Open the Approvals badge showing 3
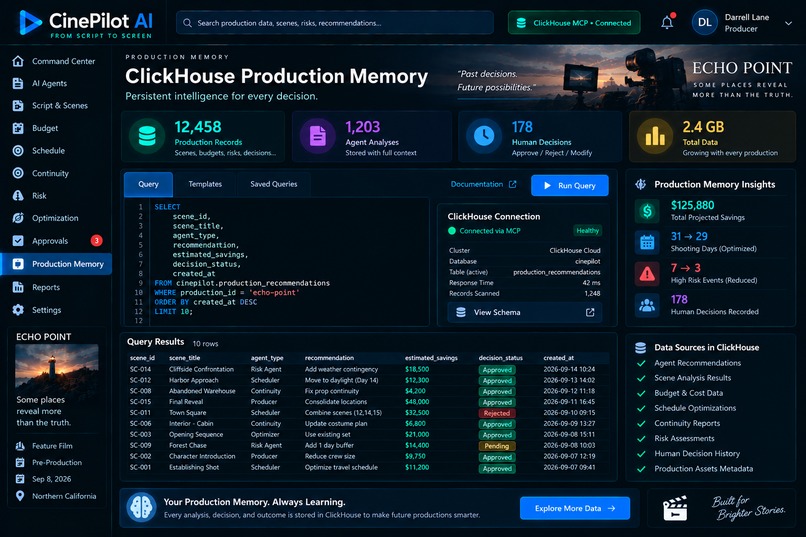Image resolution: width=806 pixels, height=537 pixels. [x=96, y=240]
